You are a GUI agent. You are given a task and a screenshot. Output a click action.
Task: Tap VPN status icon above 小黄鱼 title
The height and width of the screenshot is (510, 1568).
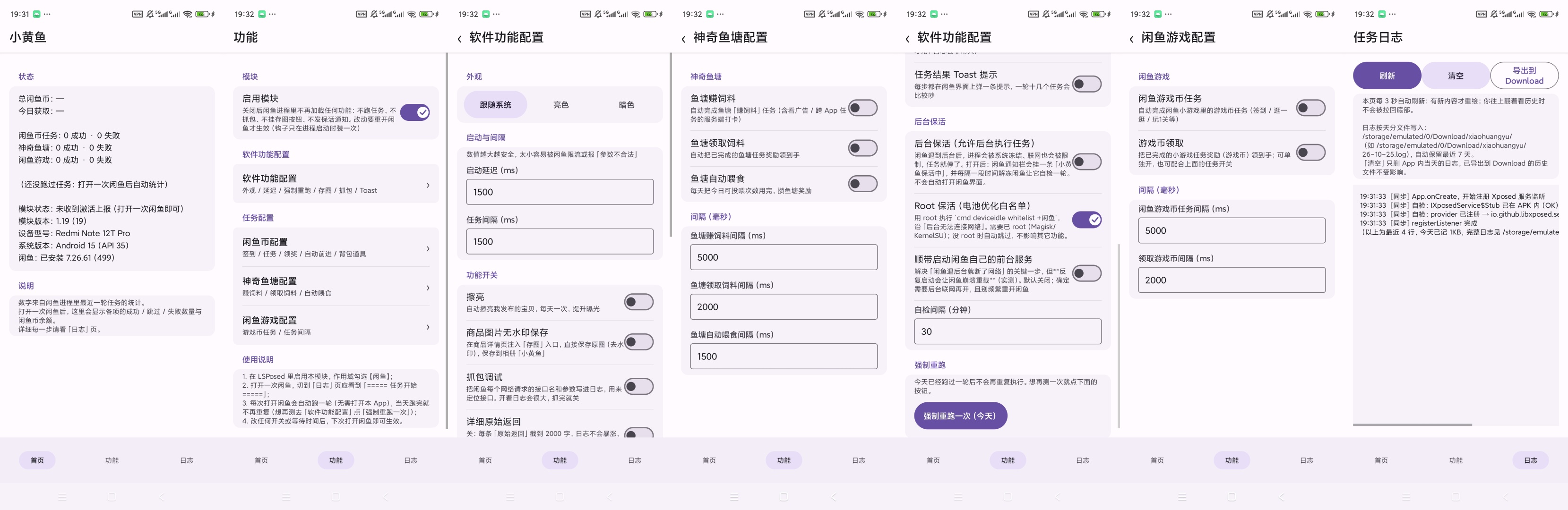click(138, 14)
